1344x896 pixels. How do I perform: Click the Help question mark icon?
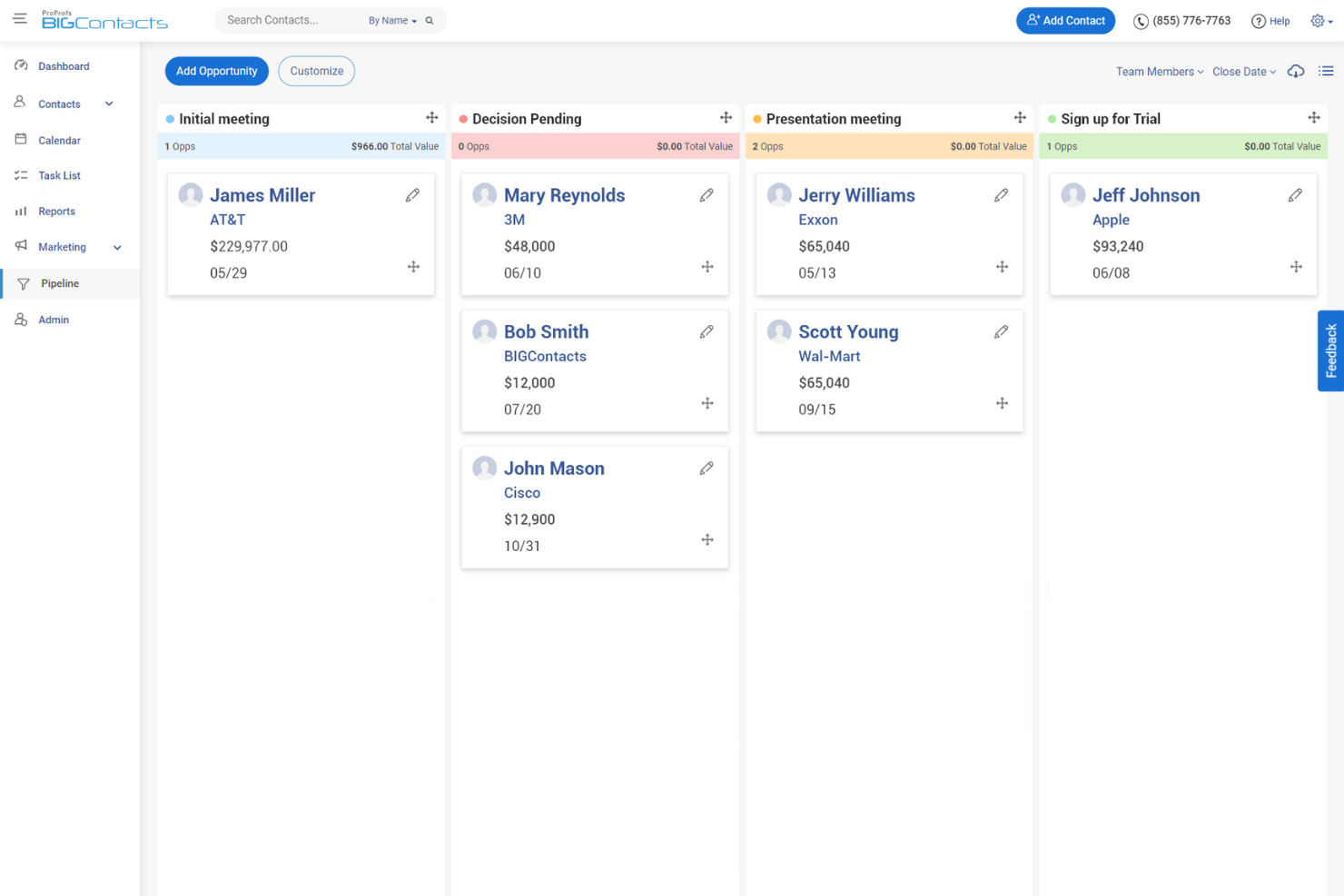(x=1259, y=22)
